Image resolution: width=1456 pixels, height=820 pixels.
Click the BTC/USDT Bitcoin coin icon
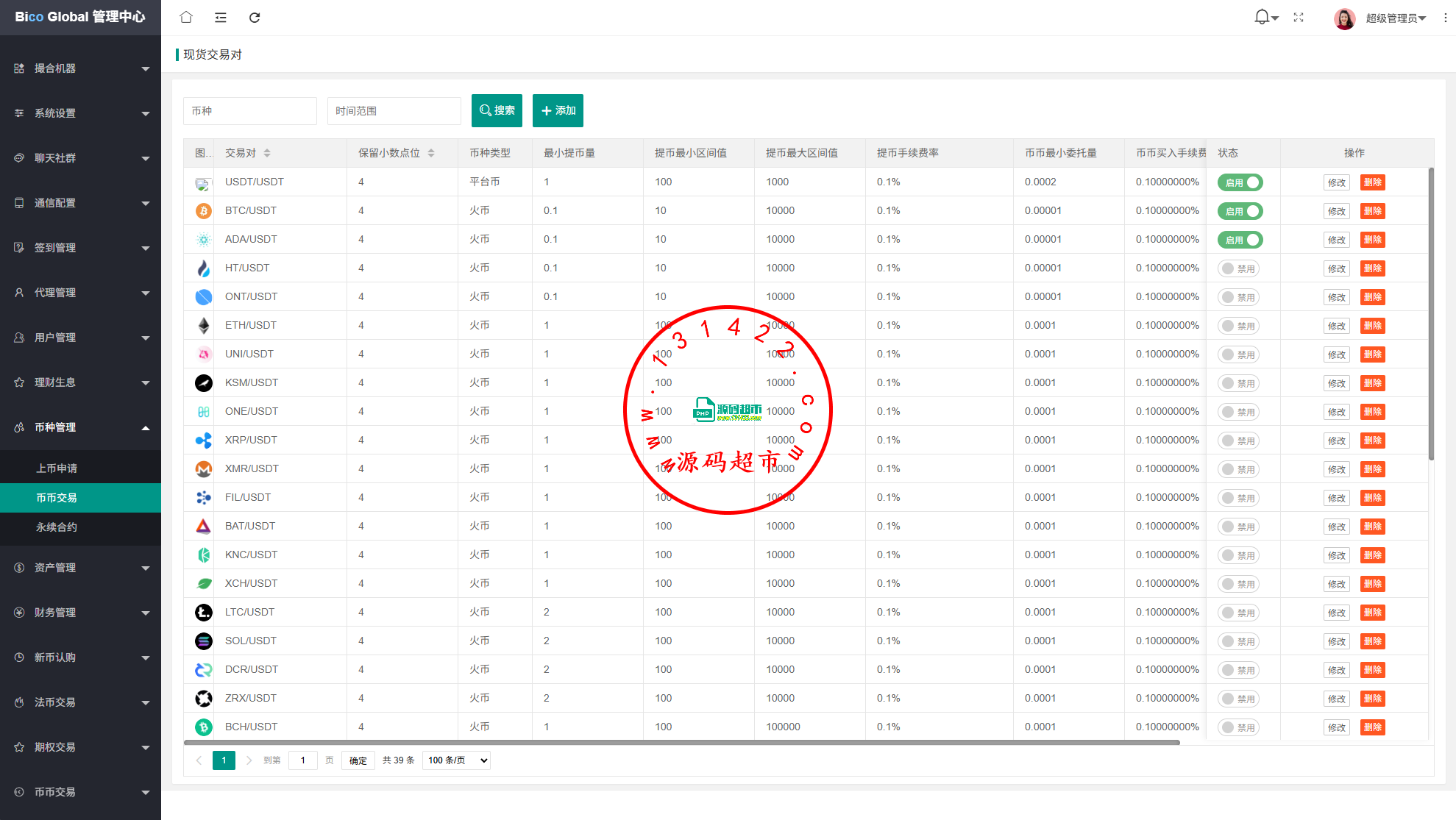coord(204,211)
